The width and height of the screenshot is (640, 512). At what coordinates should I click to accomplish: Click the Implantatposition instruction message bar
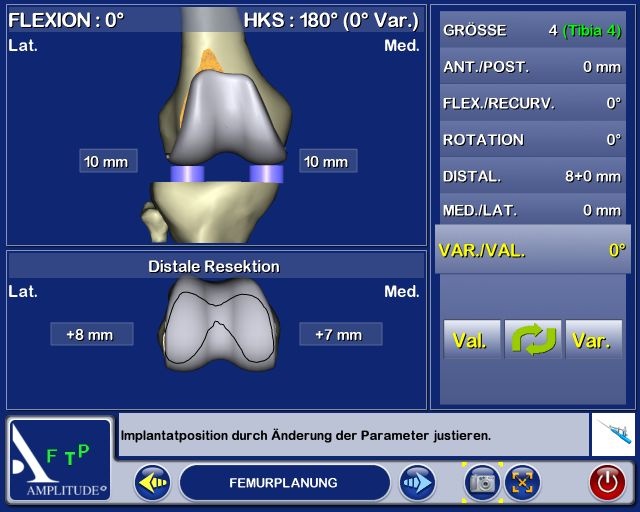tap(353, 434)
